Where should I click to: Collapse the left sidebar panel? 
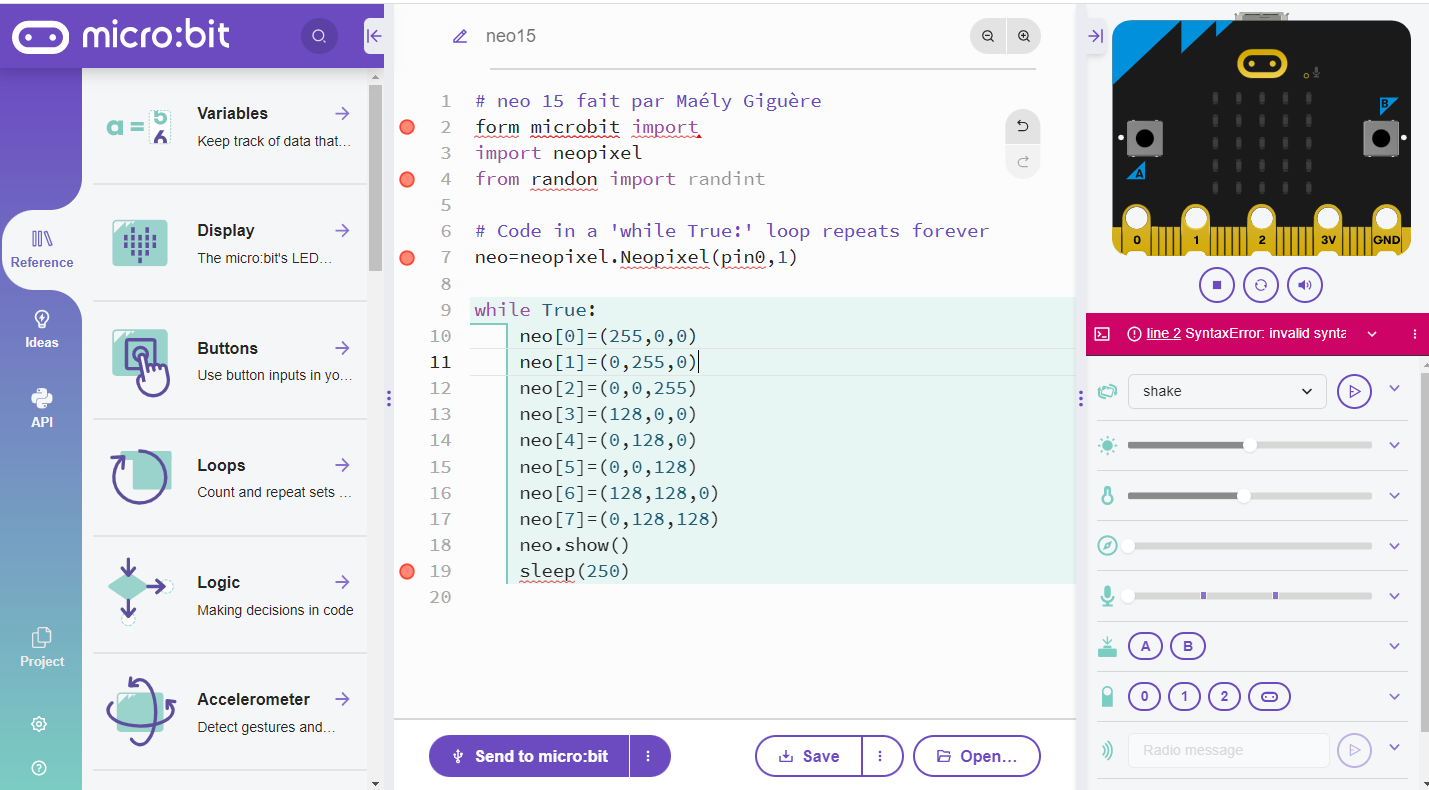pyautogui.click(x=374, y=36)
